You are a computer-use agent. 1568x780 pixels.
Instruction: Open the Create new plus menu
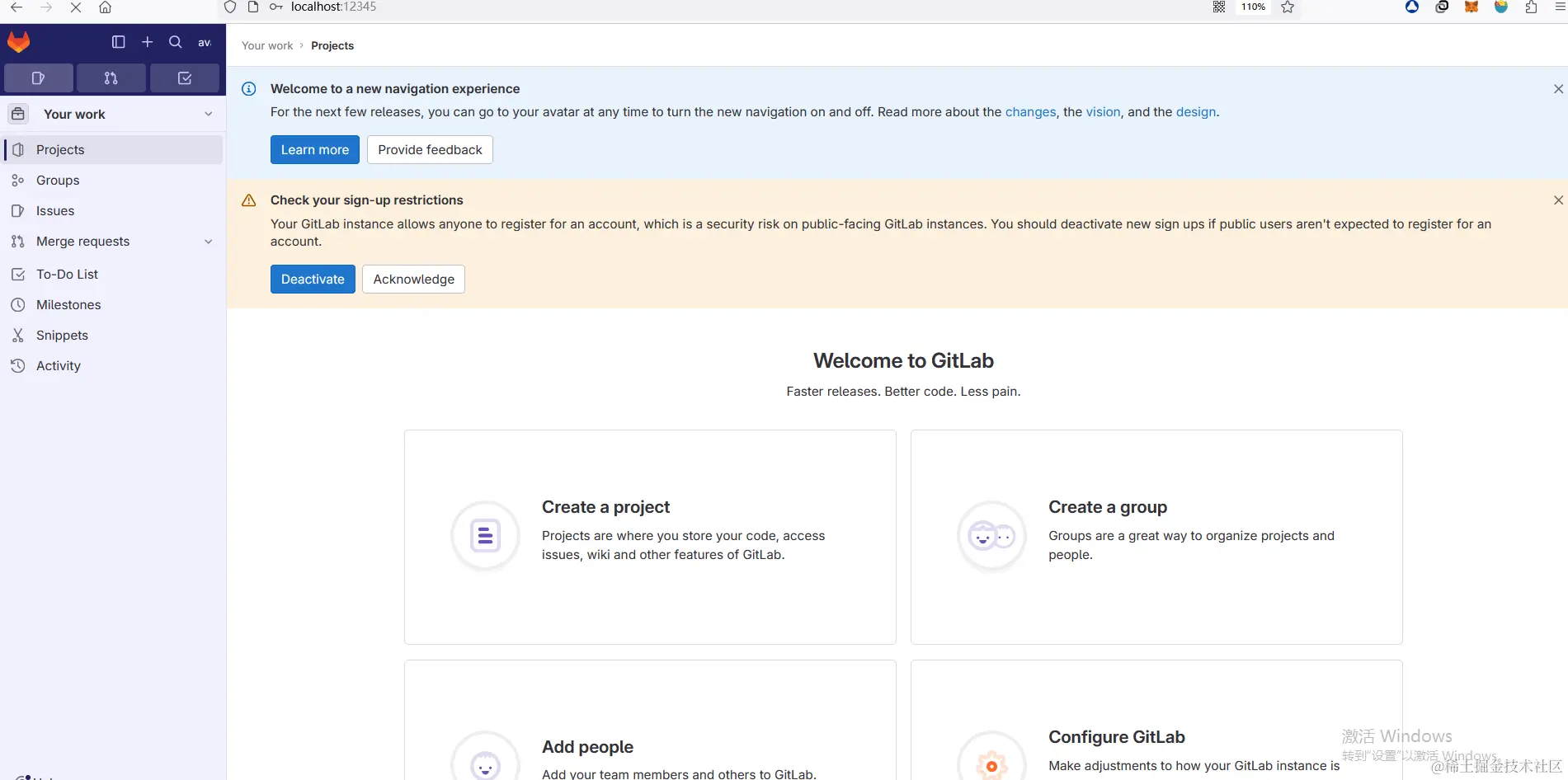(148, 42)
